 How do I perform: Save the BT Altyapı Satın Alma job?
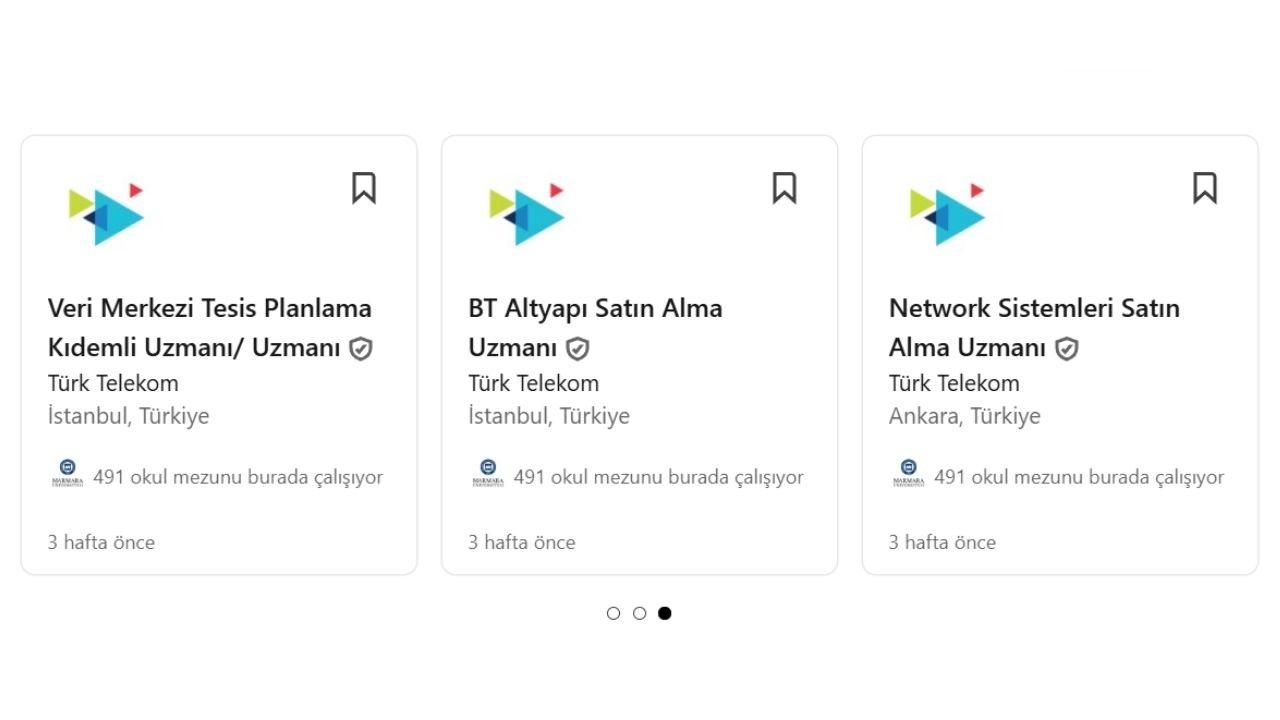[x=784, y=188]
